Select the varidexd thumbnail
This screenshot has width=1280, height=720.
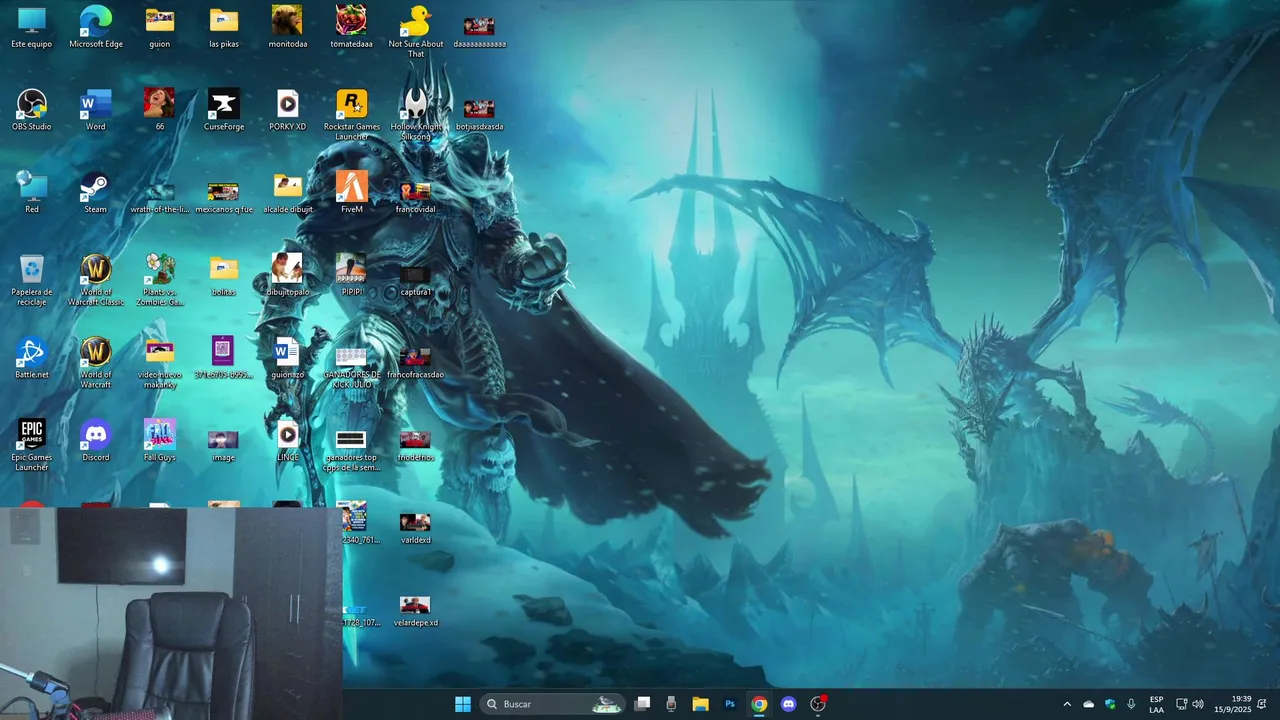coord(416,528)
